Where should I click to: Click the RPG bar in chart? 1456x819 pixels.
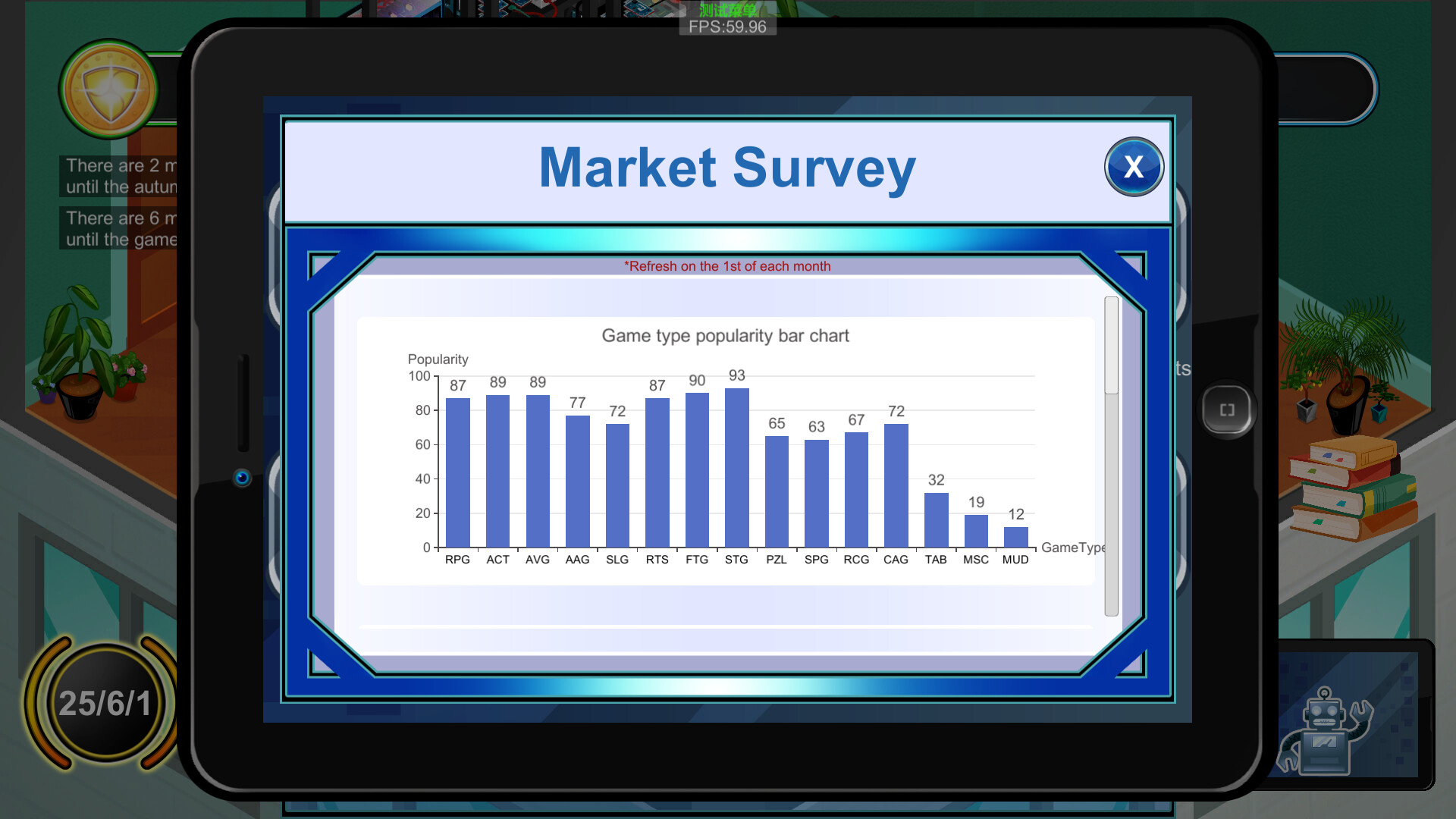click(457, 472)
